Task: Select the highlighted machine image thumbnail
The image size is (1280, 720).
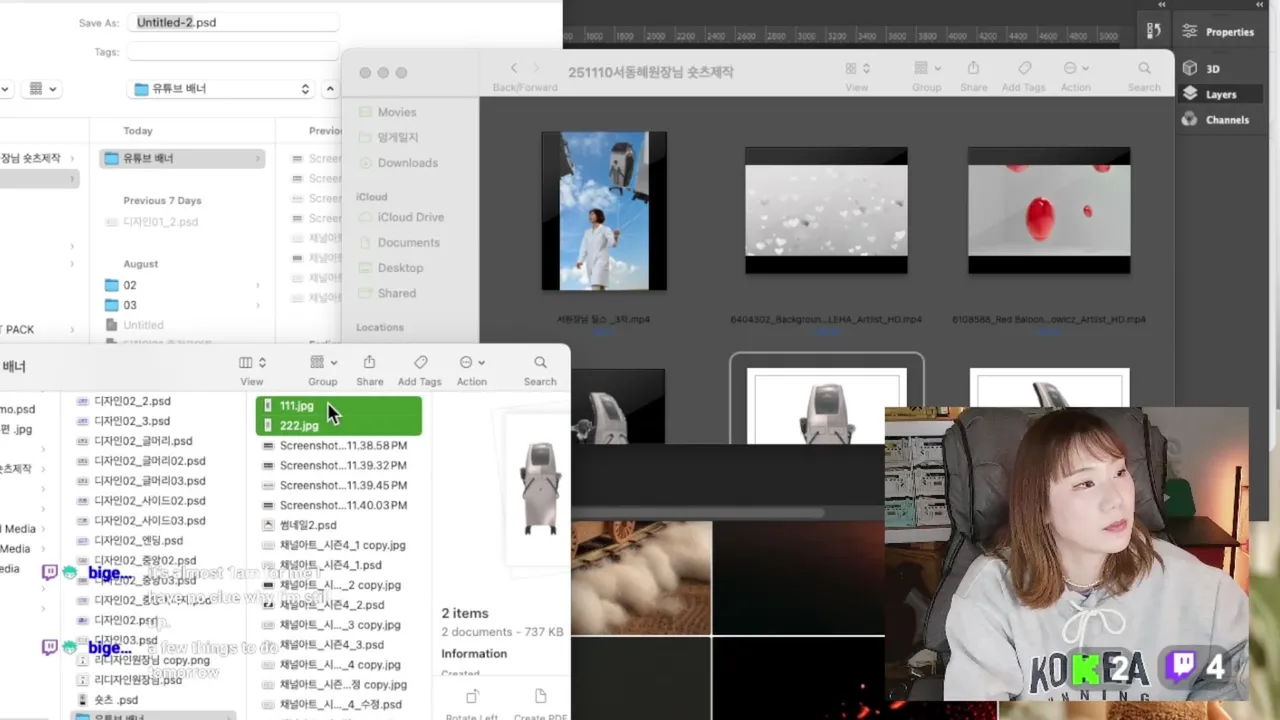Action: [x=827, y=403]
